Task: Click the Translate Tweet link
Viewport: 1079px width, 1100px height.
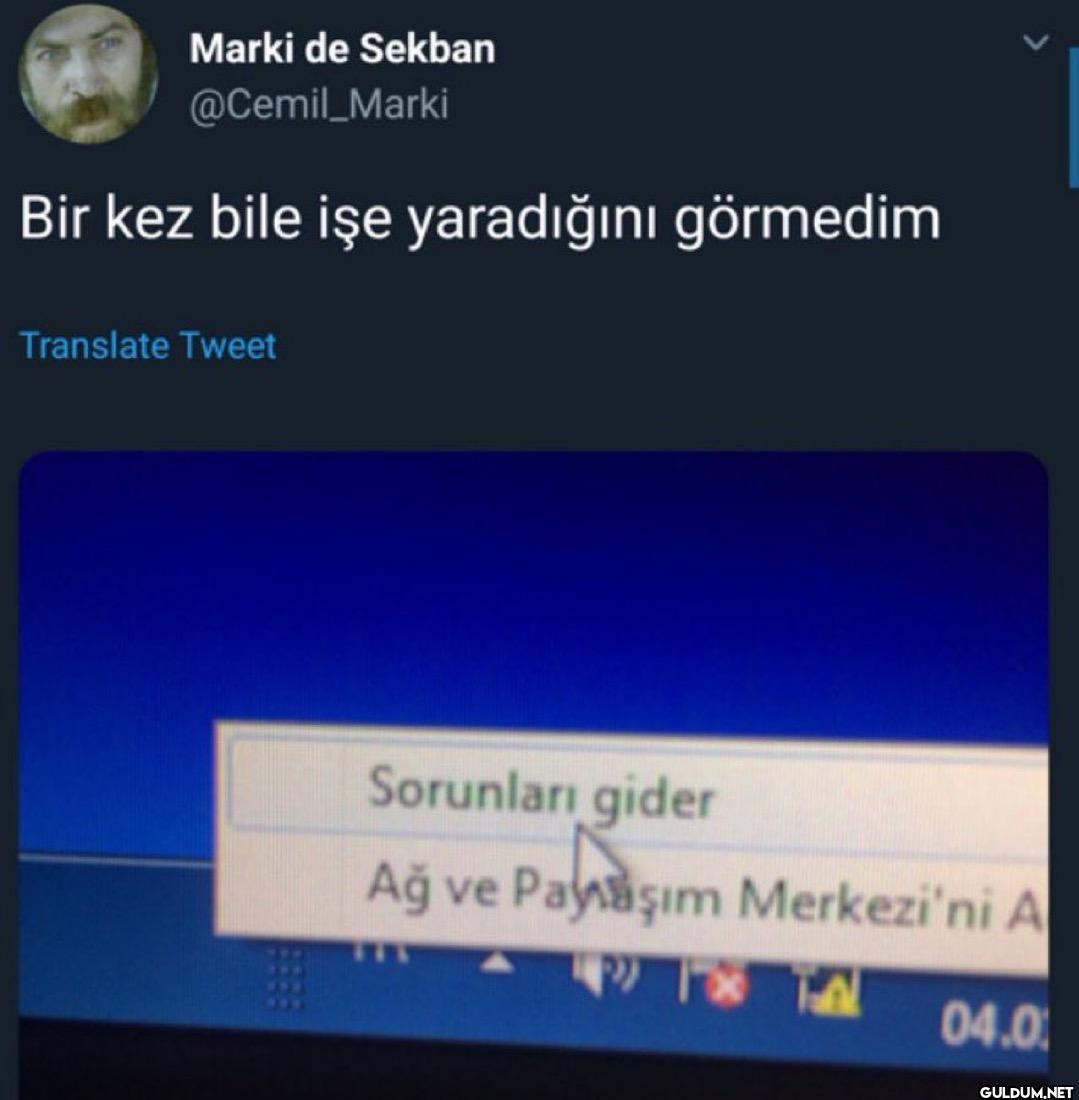Action: [x=148, y=346]
